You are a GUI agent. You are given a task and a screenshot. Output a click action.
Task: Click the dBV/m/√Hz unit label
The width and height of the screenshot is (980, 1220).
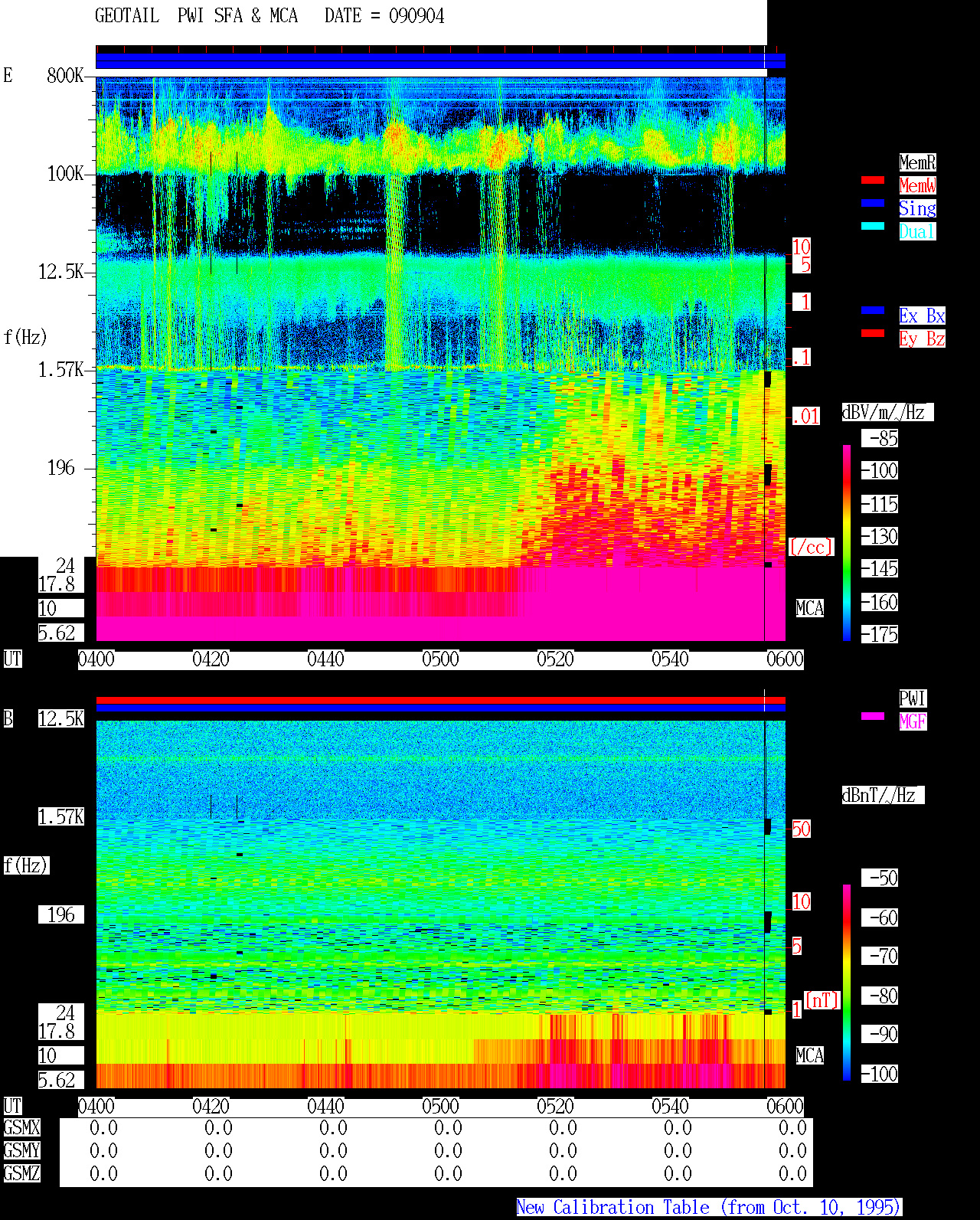(887, 412)
